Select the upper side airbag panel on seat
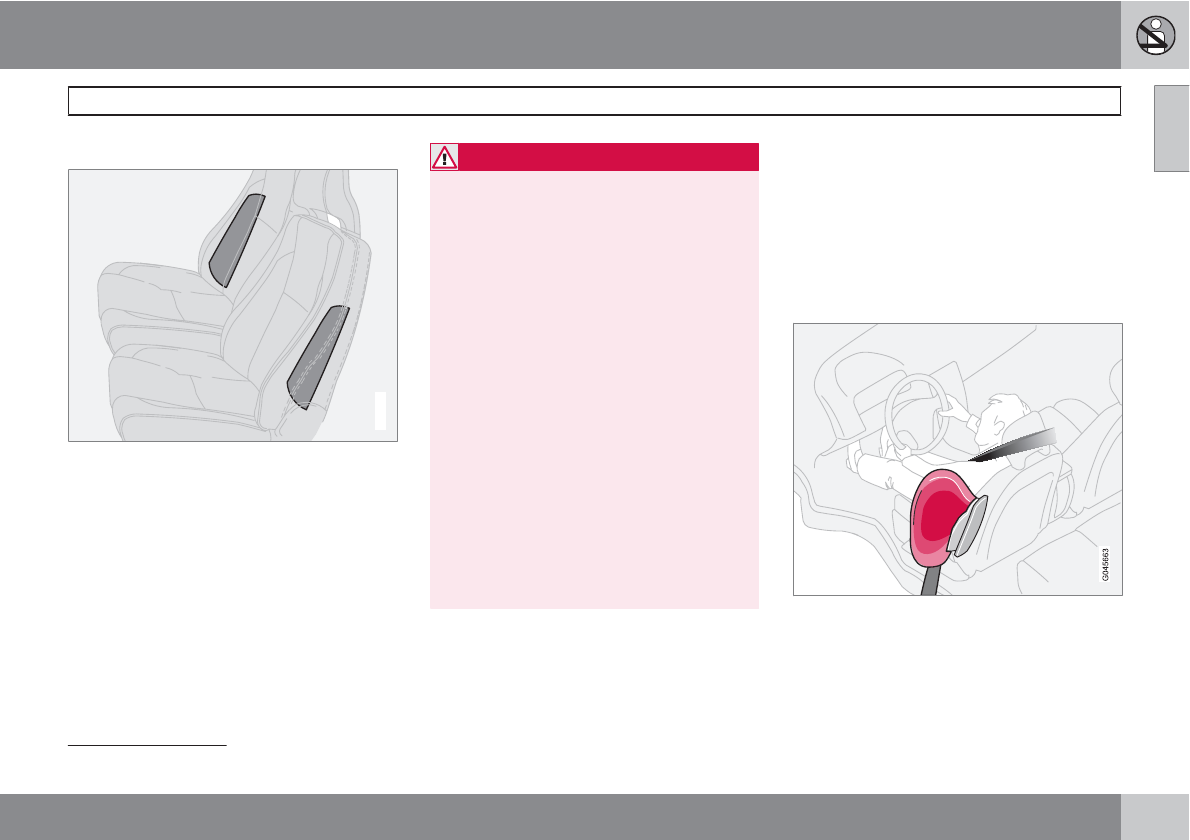The width and height of the screenshot is (1190, 840). coord(237,239)
